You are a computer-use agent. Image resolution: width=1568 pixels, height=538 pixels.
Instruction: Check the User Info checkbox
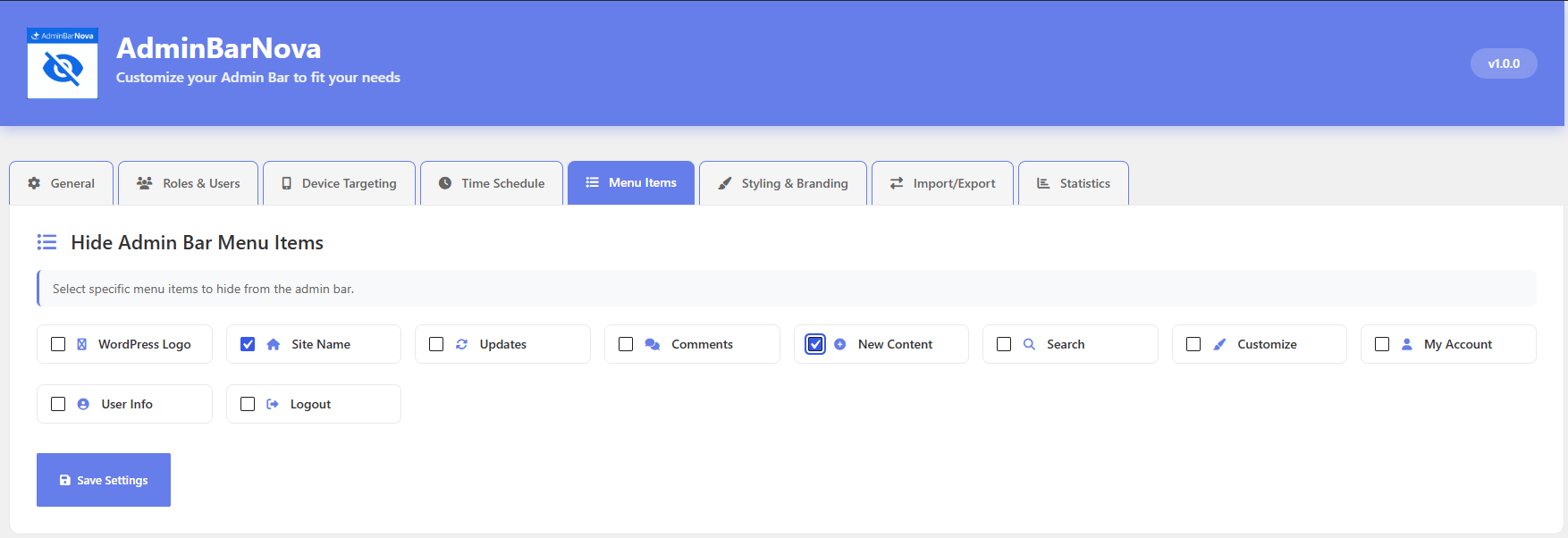pyautogui.click(x=58, y=404)
